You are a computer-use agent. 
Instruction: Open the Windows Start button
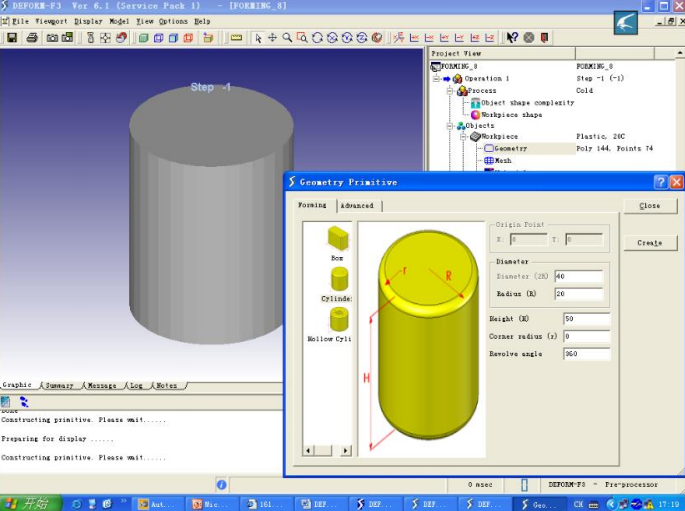(31, 503)
